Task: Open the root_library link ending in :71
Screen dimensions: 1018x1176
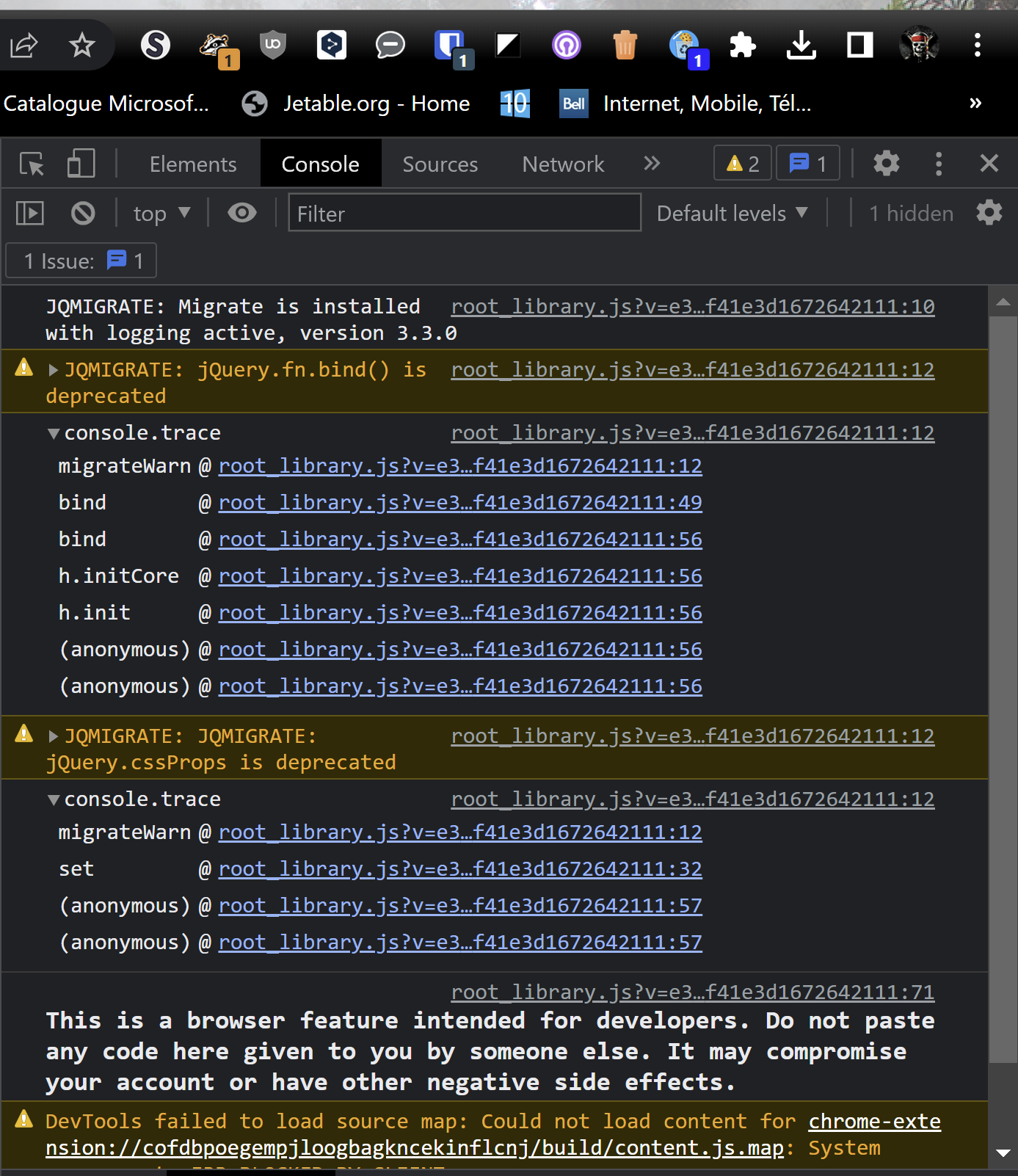Action: click(693, 992)
